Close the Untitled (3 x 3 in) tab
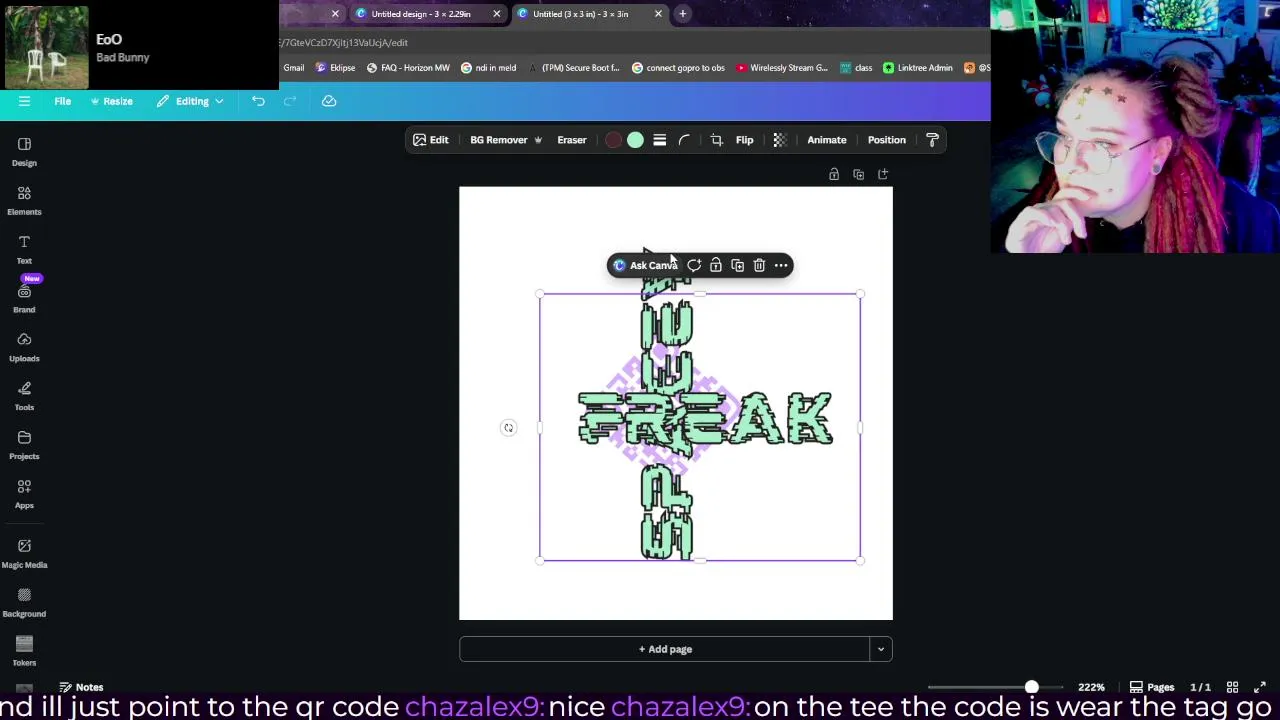 [658, 14]
